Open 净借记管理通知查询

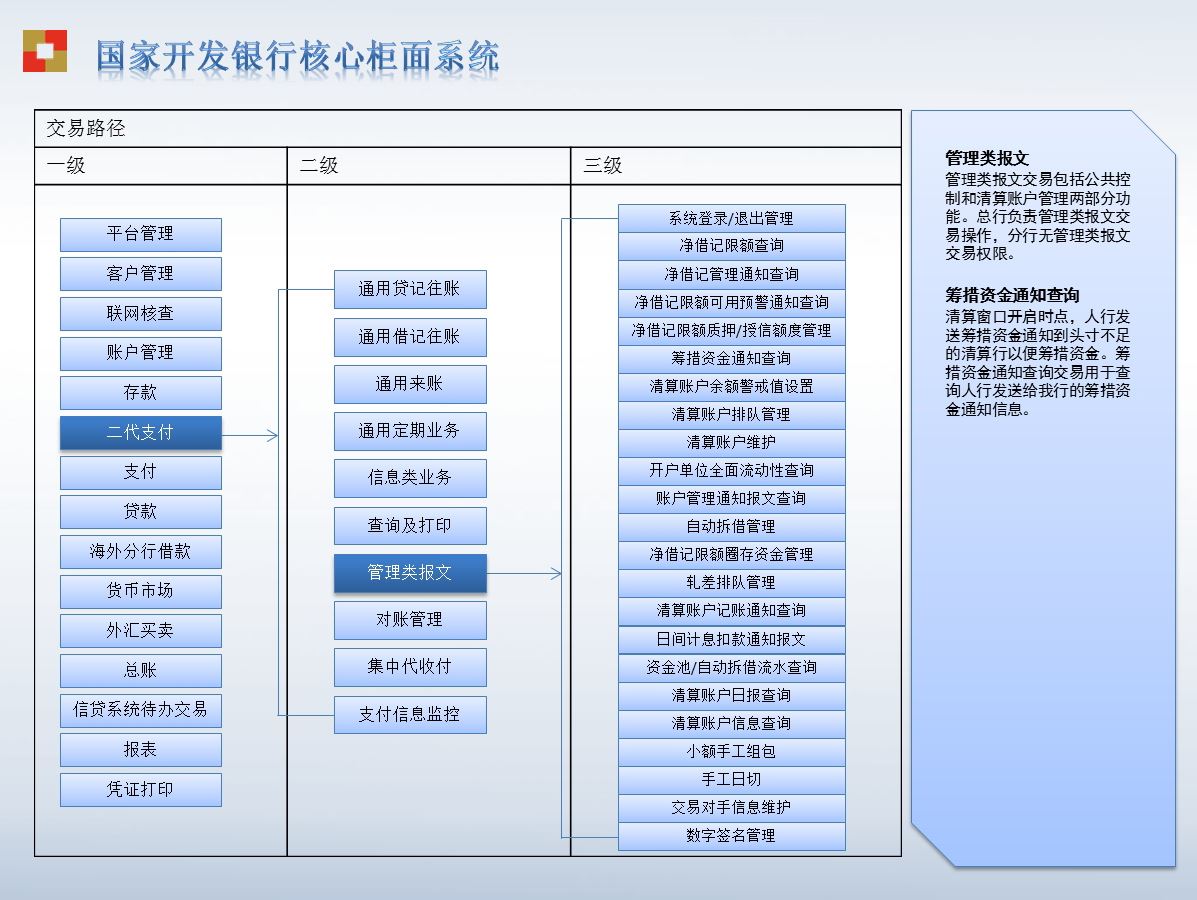coord(731,274)
